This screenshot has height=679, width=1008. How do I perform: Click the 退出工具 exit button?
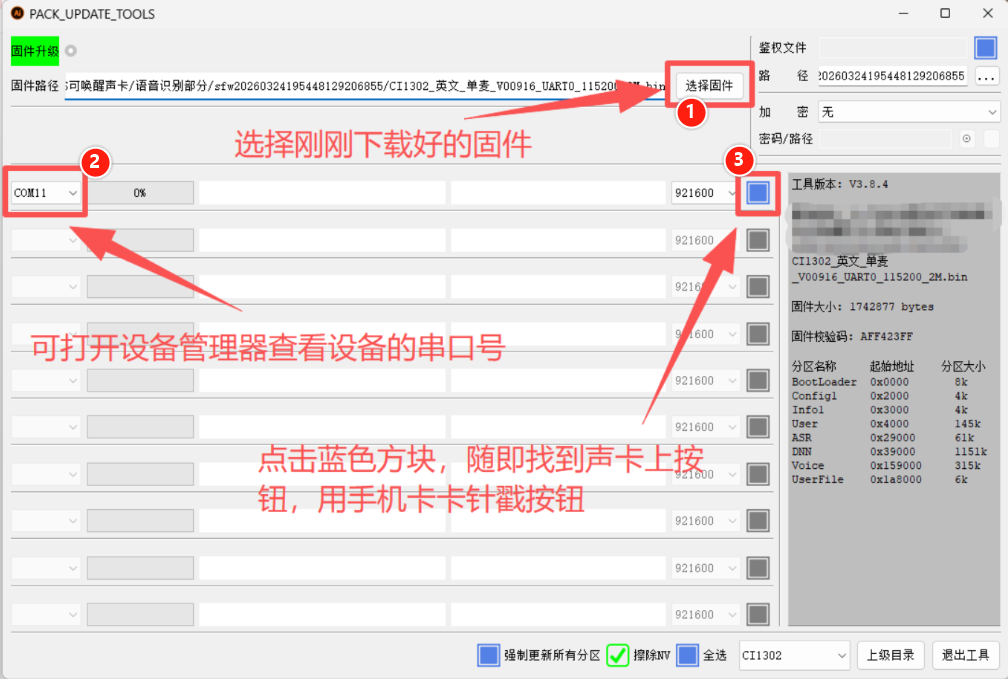(x=966, y=655)
